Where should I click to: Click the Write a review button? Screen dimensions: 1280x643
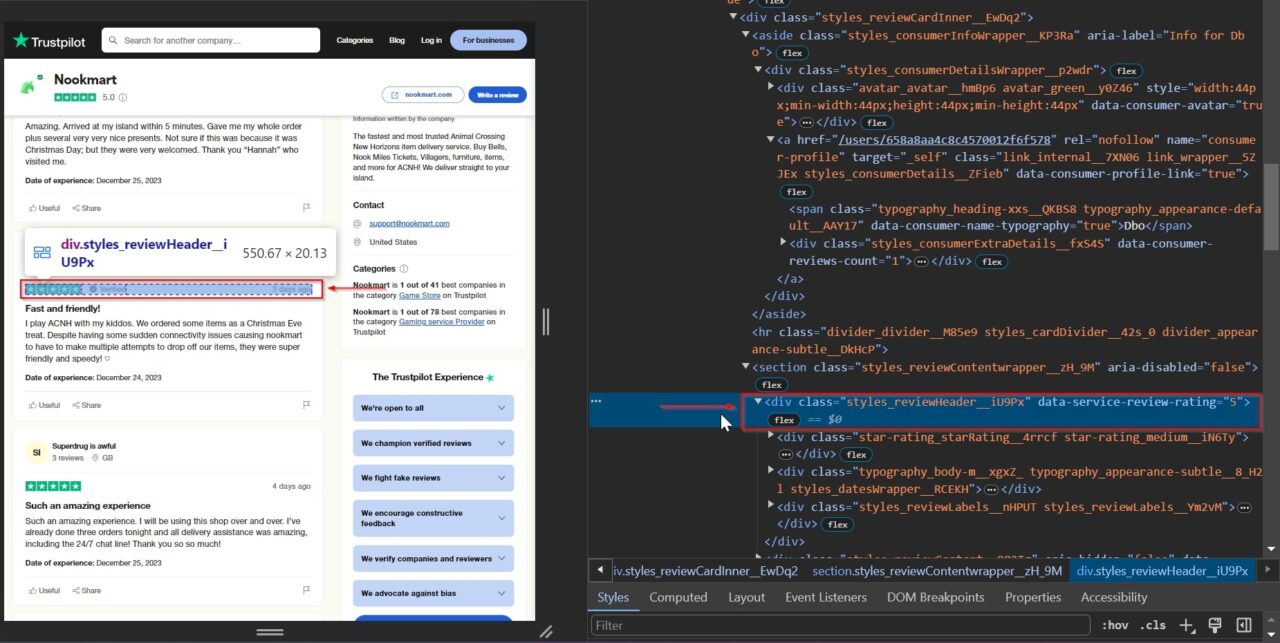click(x=497, y=95)
